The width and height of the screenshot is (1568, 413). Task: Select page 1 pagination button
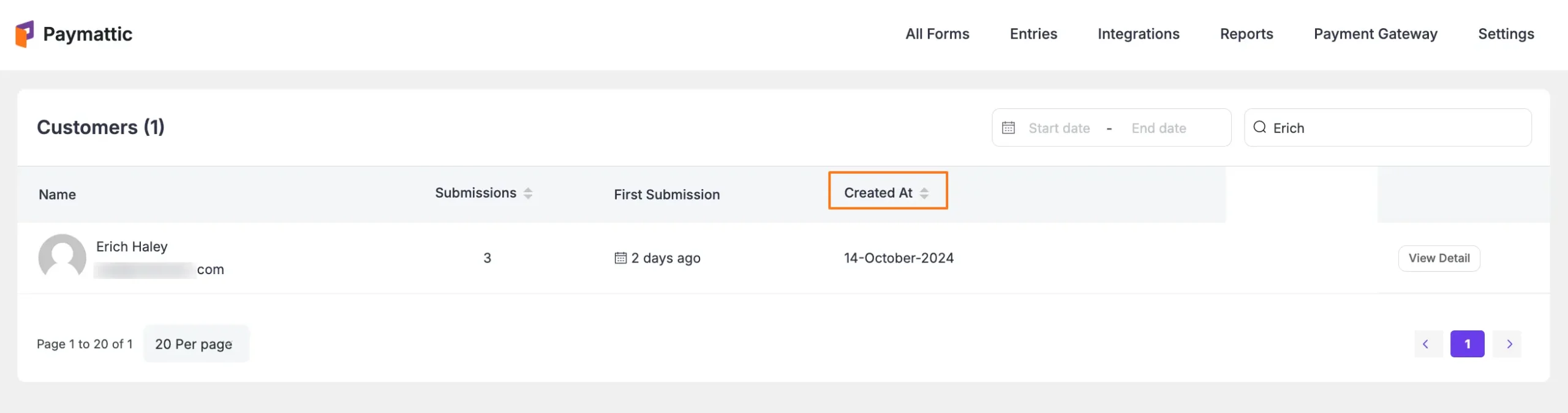[1467, 344]
